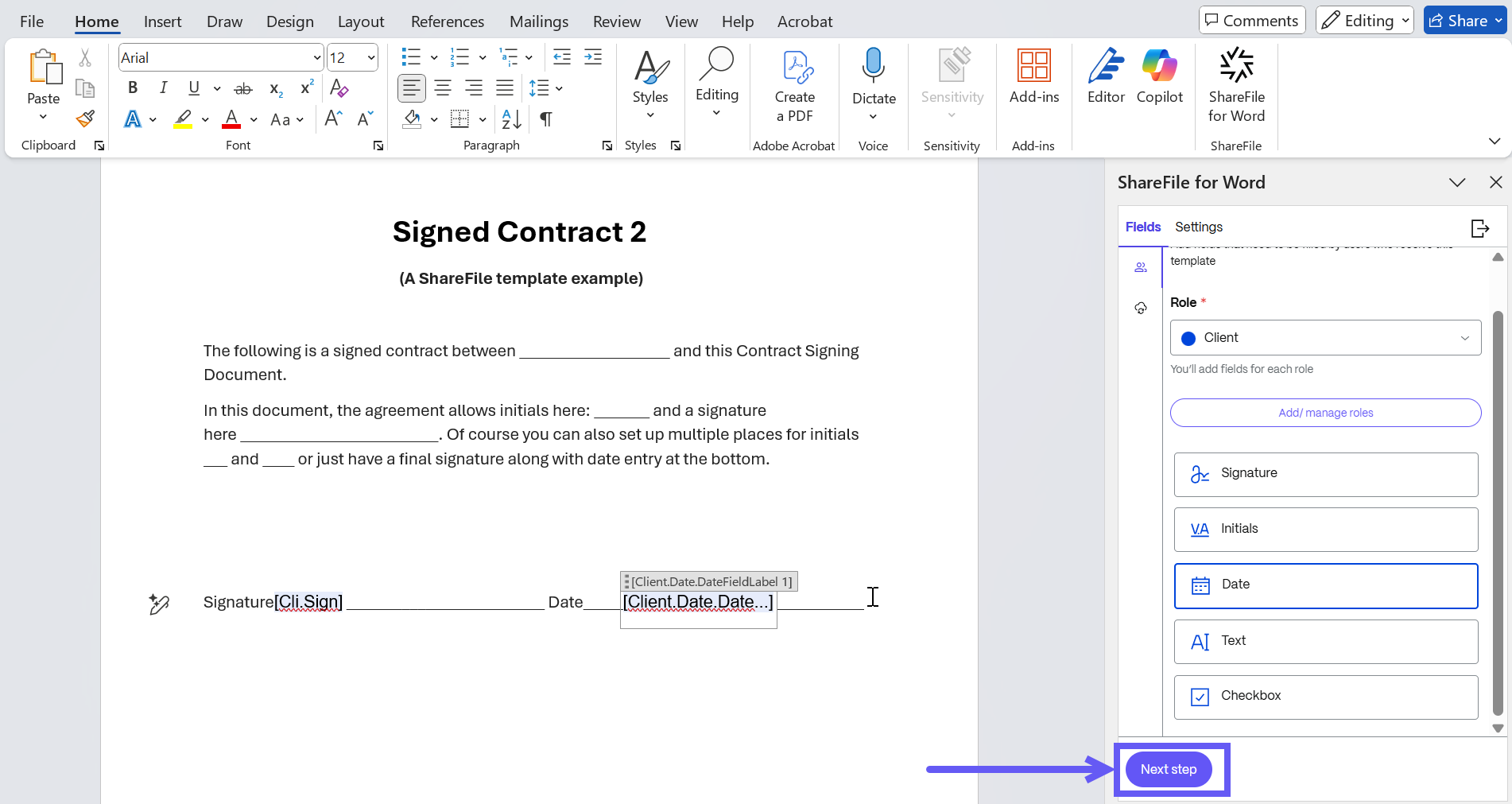Image resolution: width=1512 pixels, height=804 pixels.
Task: Show paragraph marks with the pilcrow icon
Action: pos(546,119)
